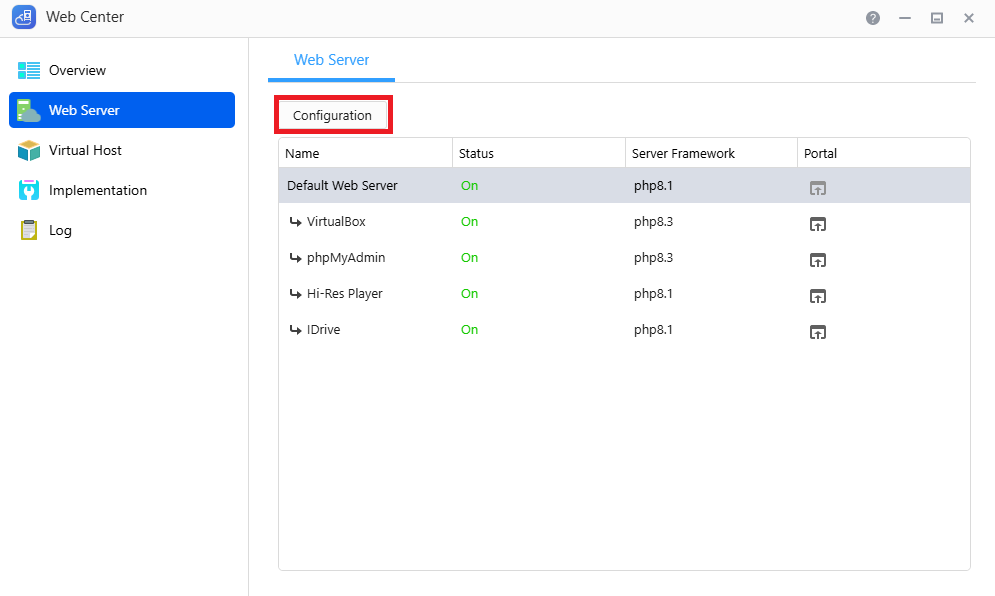Open the Implementation section
The height and width of the screenshot is (596, 995).
(122, 190)
